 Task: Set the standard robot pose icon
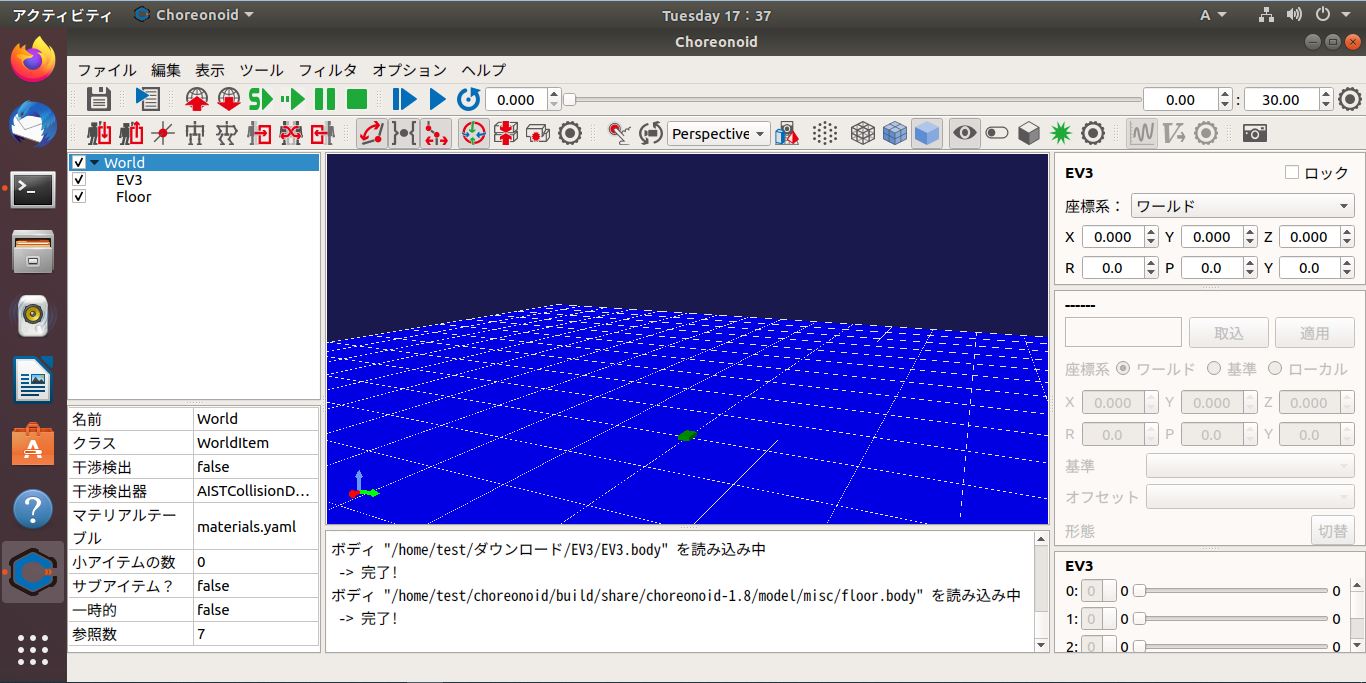[195, 133]
